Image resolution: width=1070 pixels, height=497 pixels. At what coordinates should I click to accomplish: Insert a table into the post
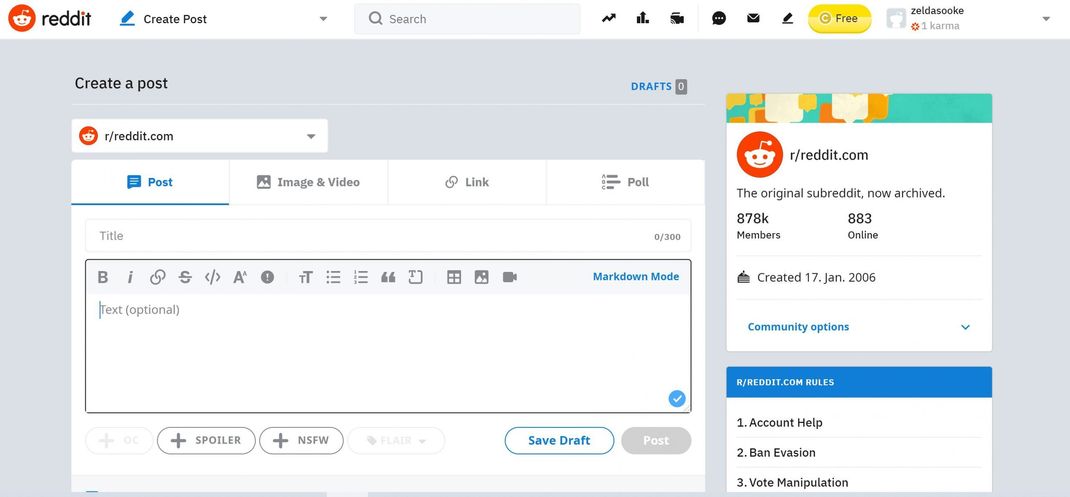(x=454, y=276)
